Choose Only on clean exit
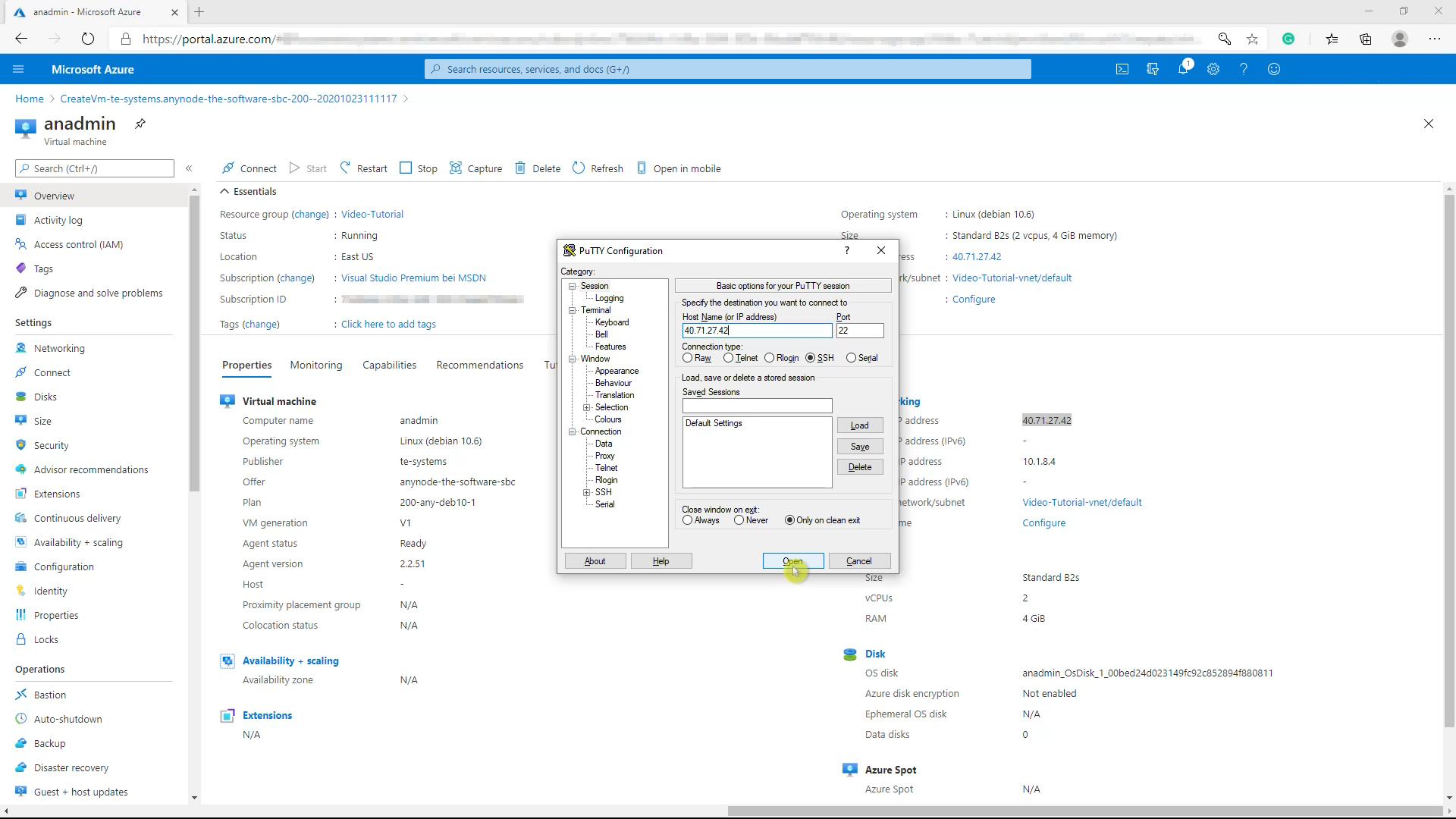Viewport: 1456px width, 819px height. coord(823,520)
